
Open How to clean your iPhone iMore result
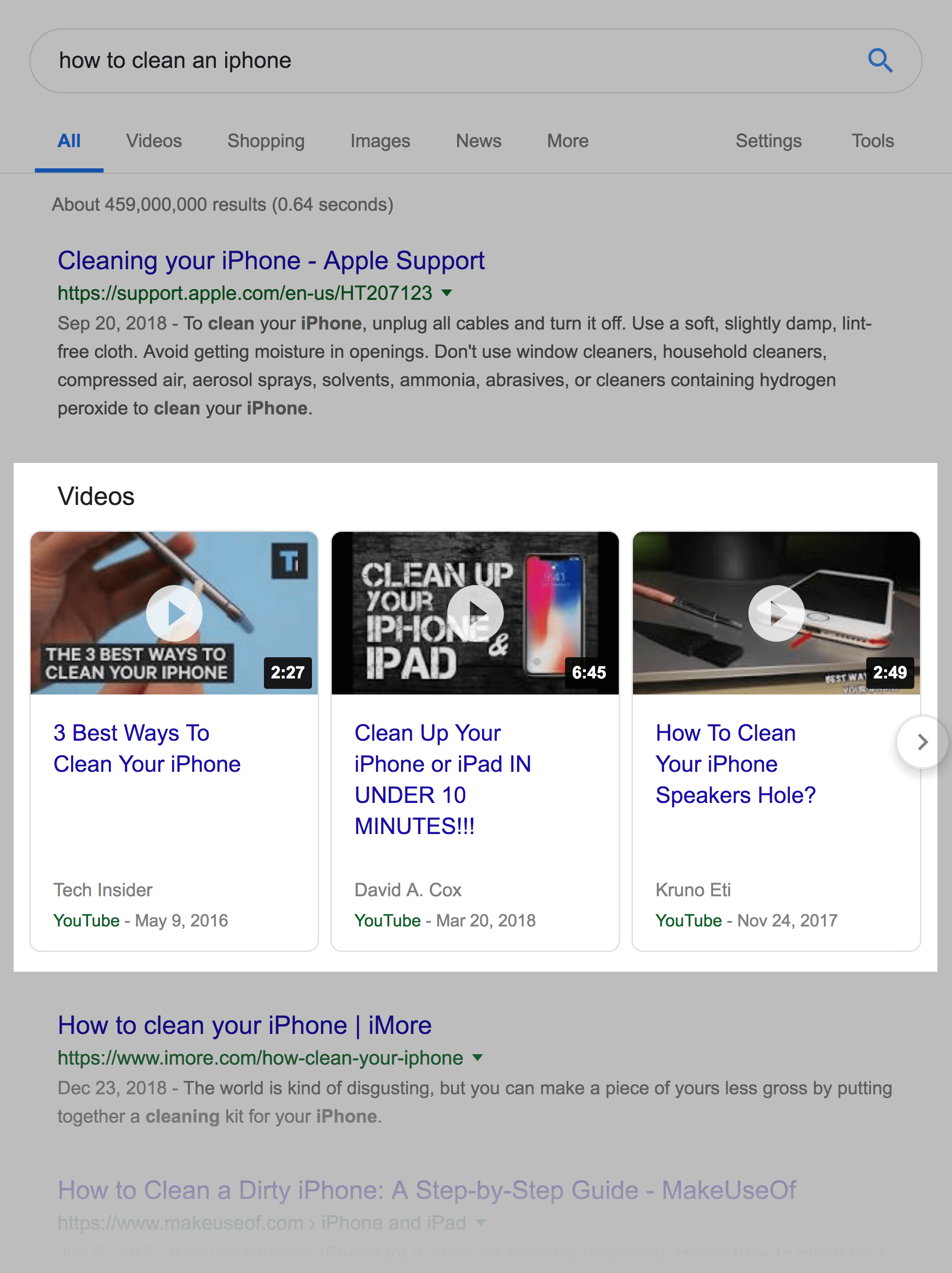[245, 1025]
